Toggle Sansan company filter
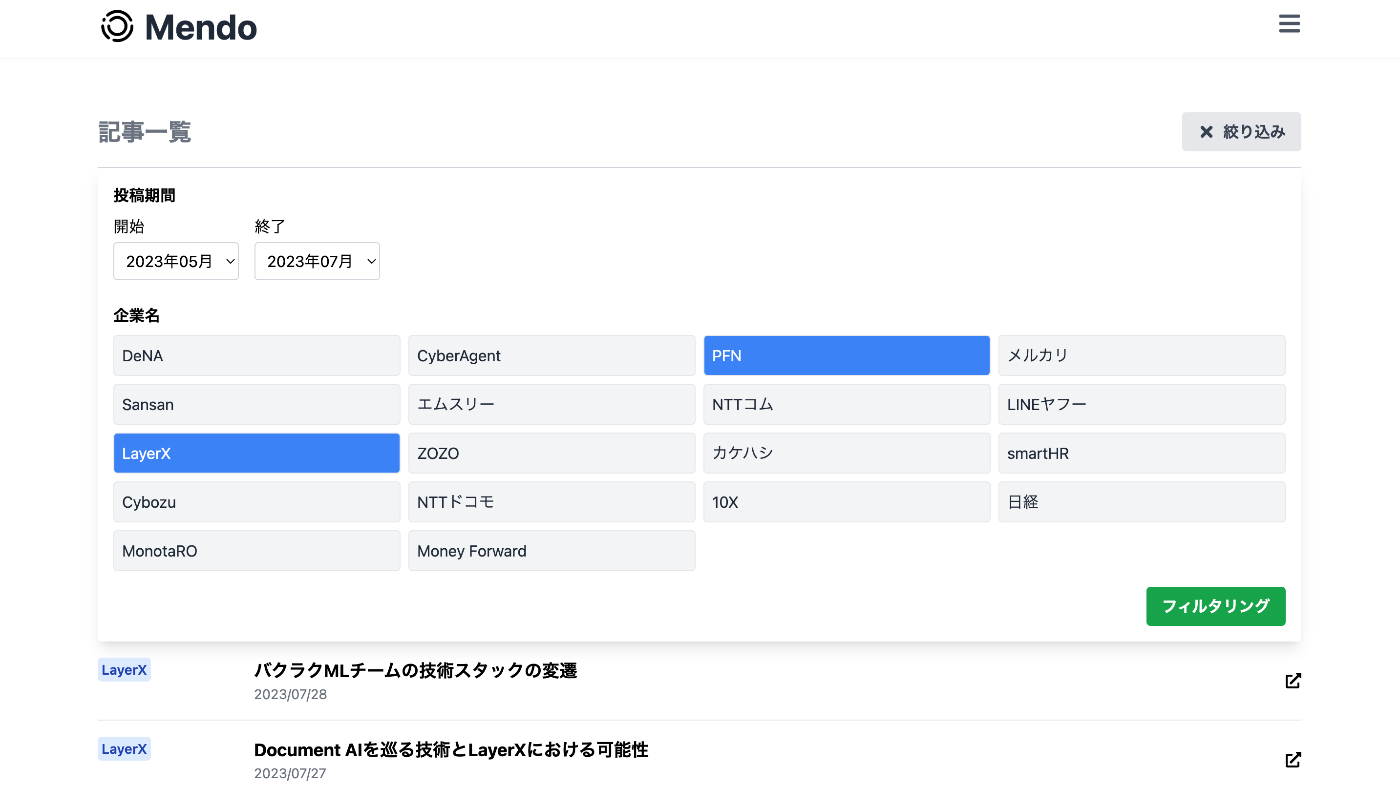The image size is (1400, 787). (257, 405)
